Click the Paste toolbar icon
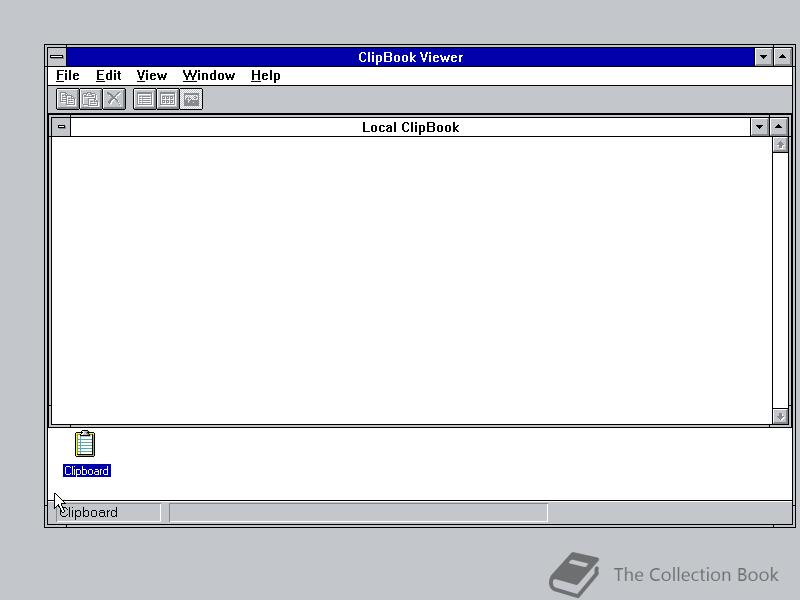 [91, 99]
